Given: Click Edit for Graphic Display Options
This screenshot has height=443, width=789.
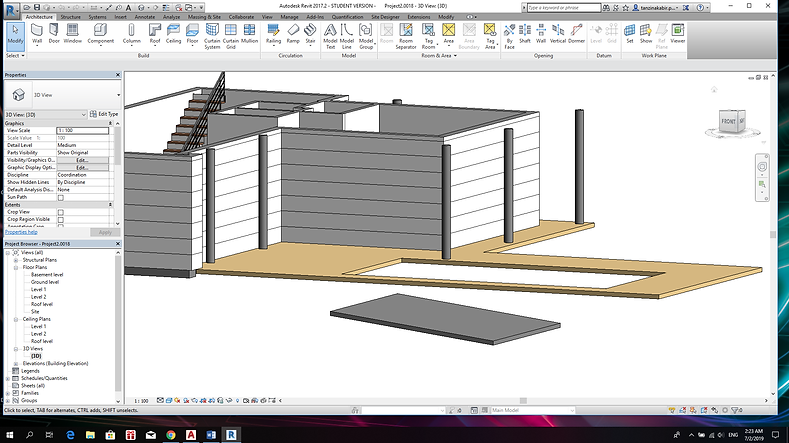Looking at the screenshot, I should (x=83, y=168).
